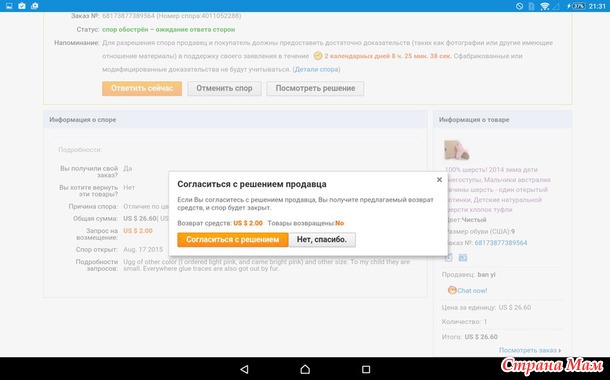610x380 pixels.
Task: Tap the Android Back navigation button
Action: [244, 369]
